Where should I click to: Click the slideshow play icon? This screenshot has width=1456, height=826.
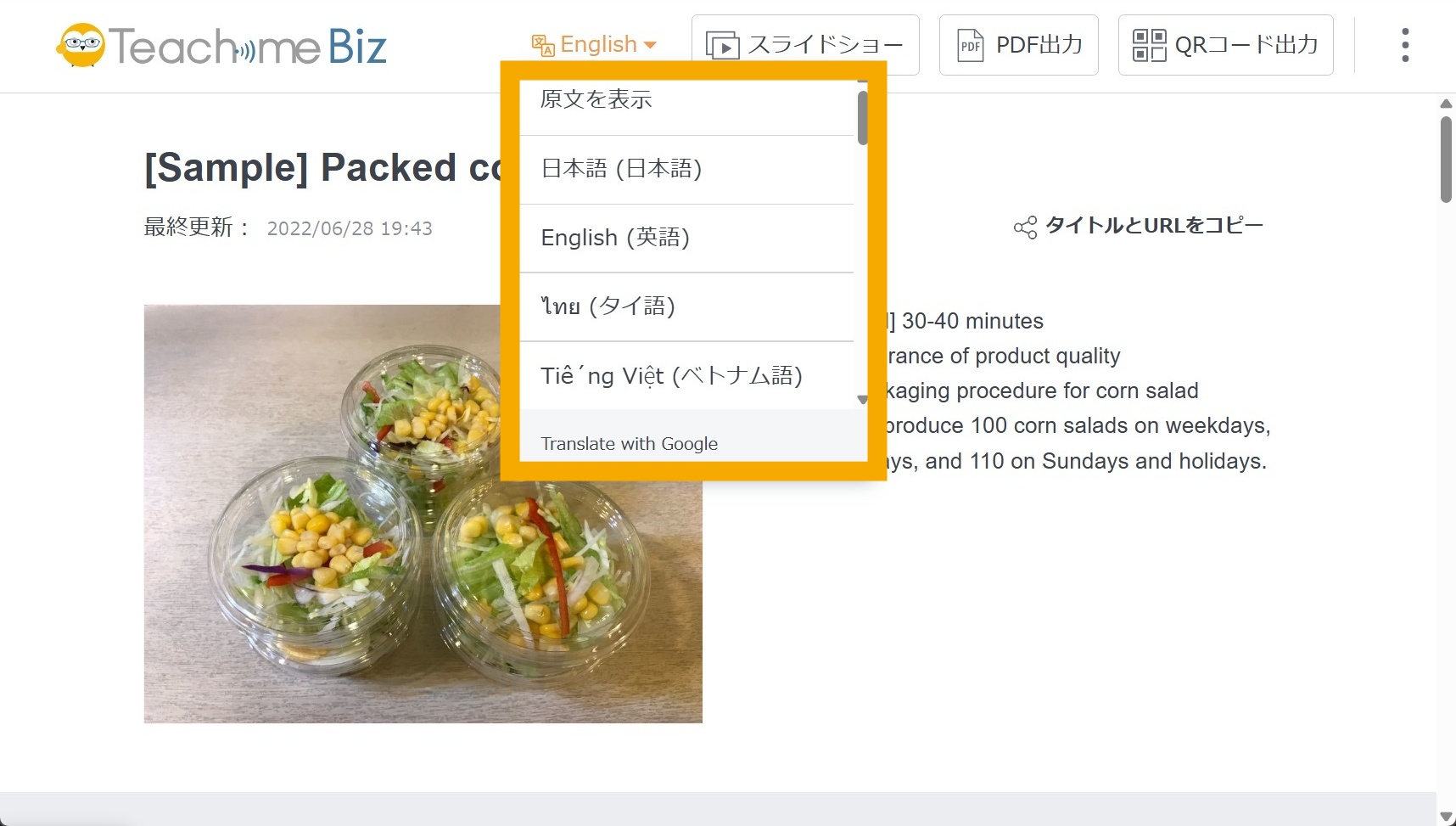pos(723,45)
